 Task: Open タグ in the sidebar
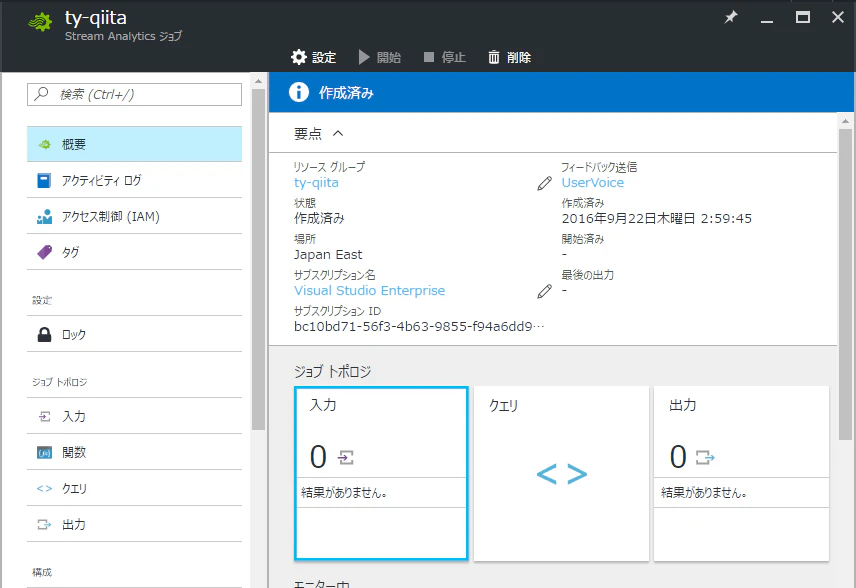click(134, 252)
